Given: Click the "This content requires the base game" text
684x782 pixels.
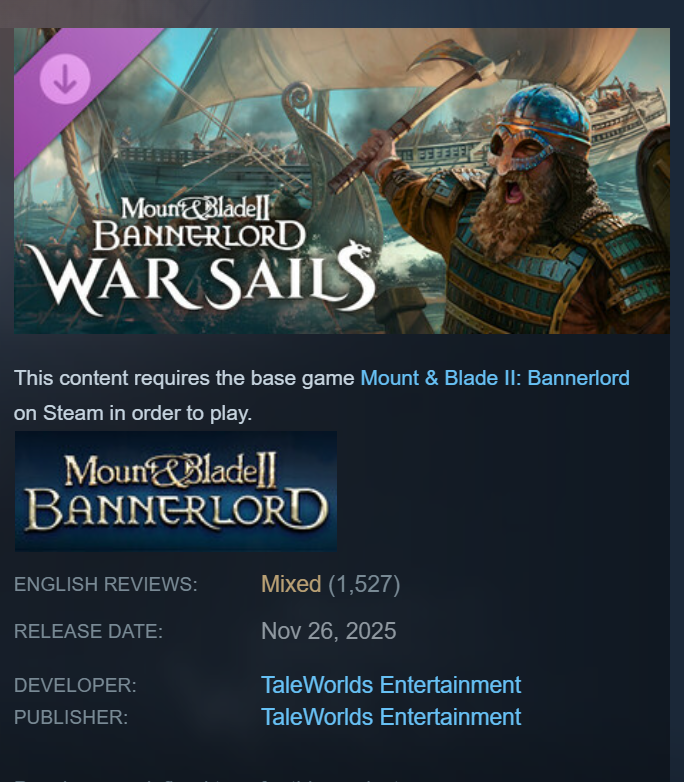Looking at the screenshot, I should point(184,378).
